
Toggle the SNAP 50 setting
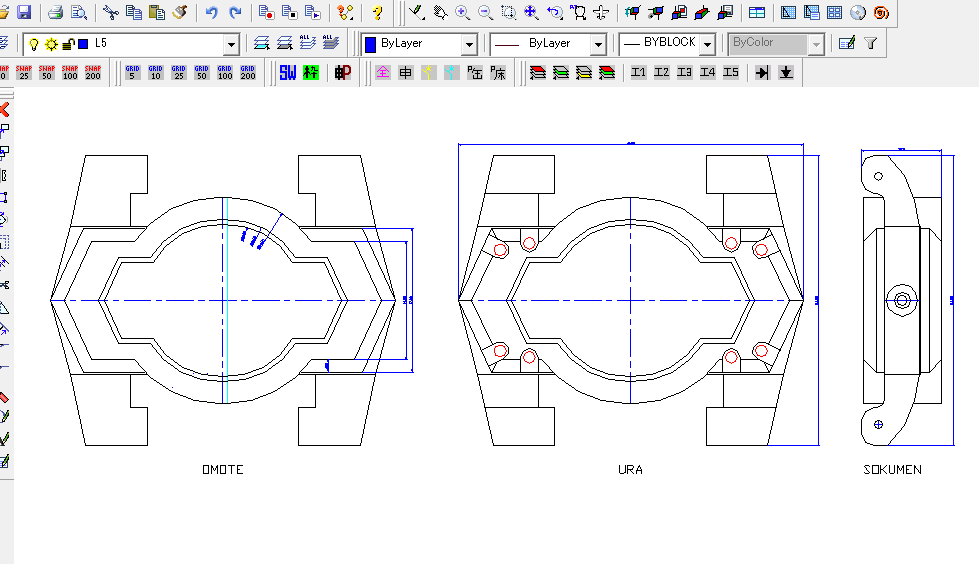[x=47, y=72]
